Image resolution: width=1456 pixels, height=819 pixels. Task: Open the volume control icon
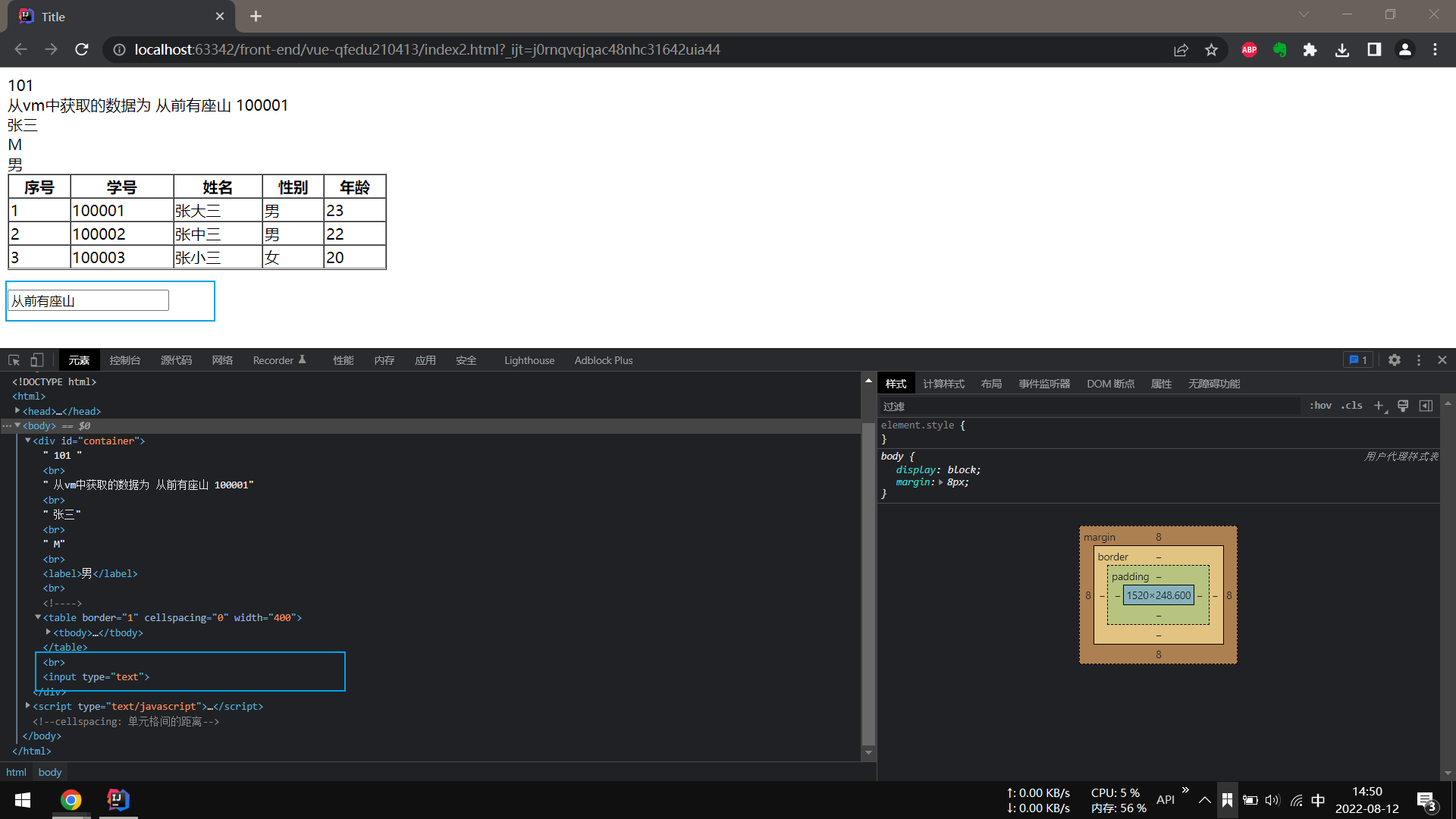click(x=1272, y=800)
